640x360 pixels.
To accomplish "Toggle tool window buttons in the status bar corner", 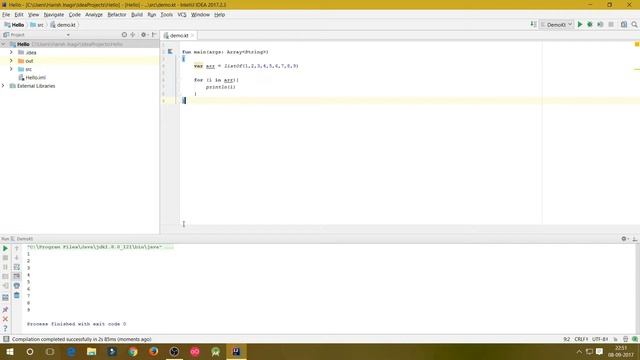I will pyautogui.click(x=6, y=339).
